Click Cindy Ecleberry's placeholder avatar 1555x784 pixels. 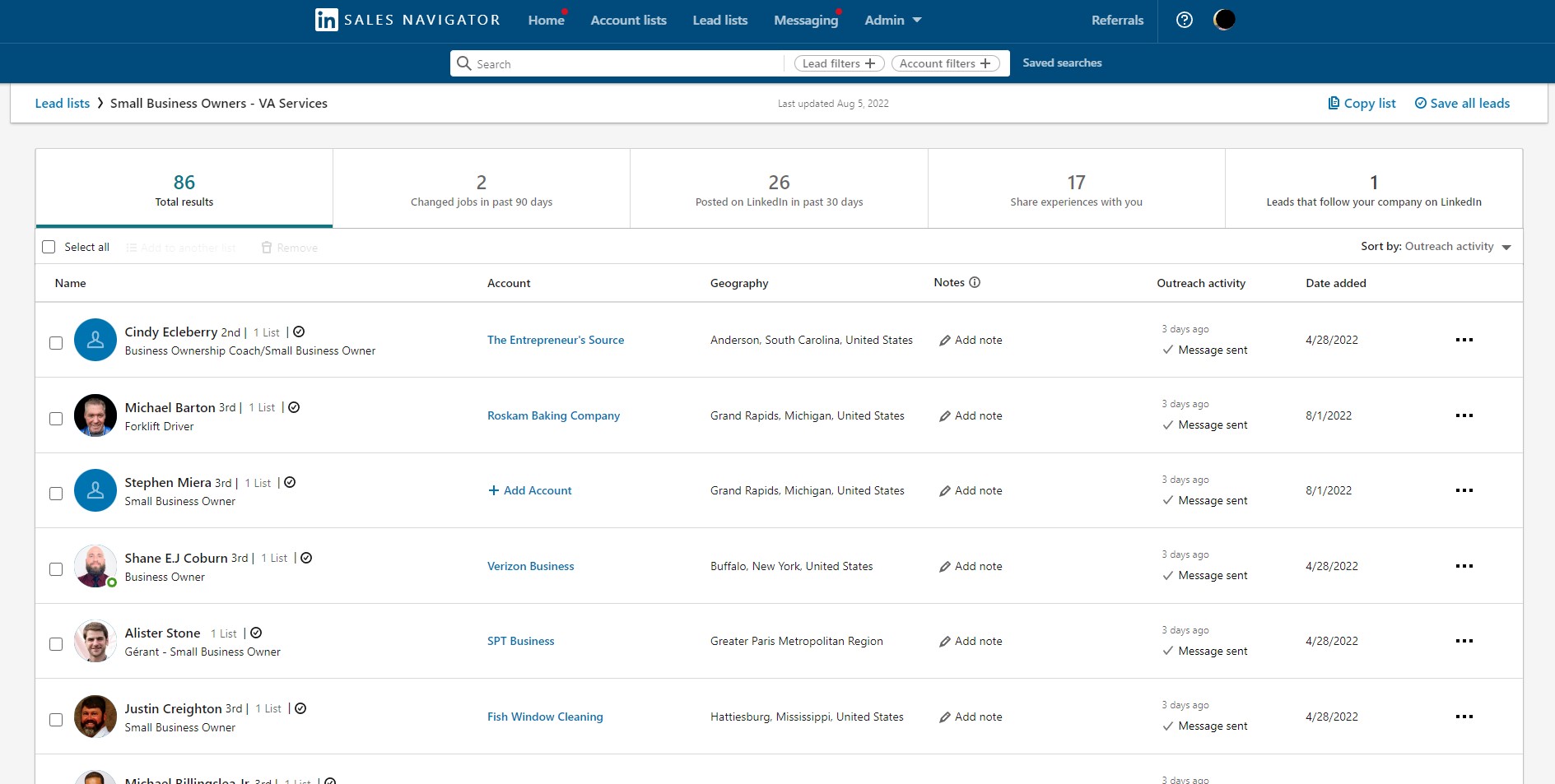95,340
